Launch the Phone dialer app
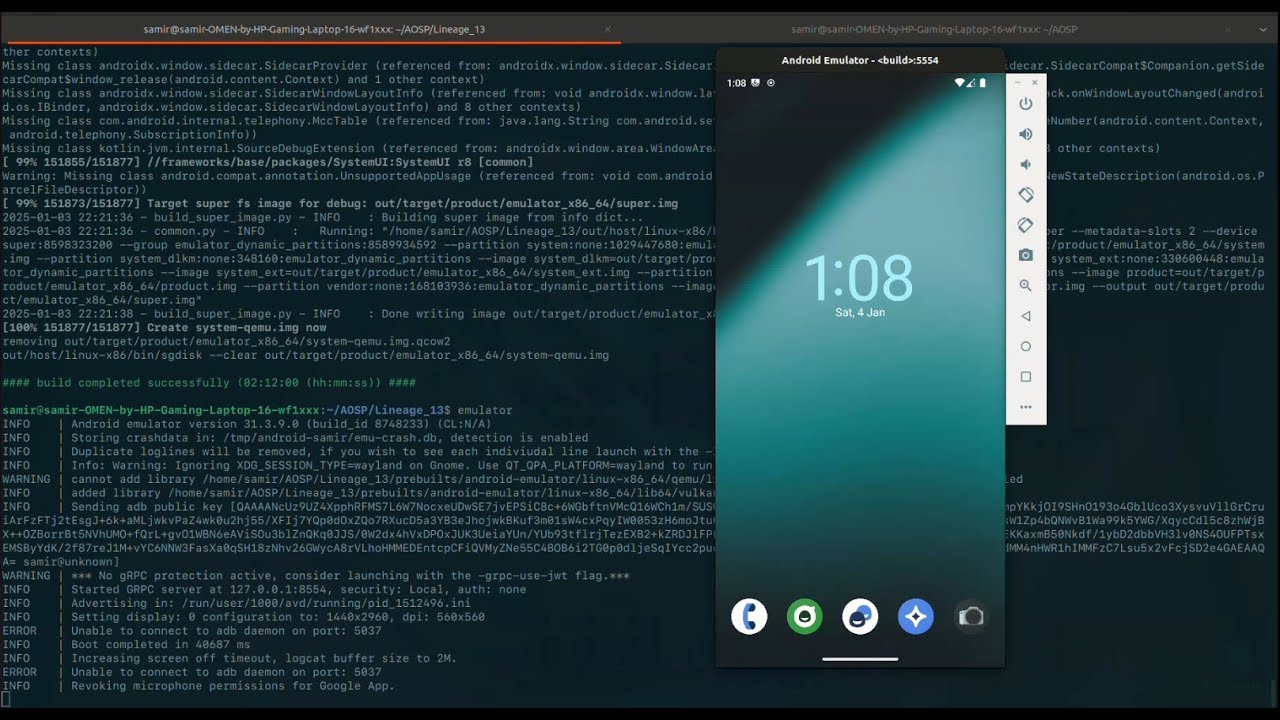The image size is (1280, 720). pos(749,617)
